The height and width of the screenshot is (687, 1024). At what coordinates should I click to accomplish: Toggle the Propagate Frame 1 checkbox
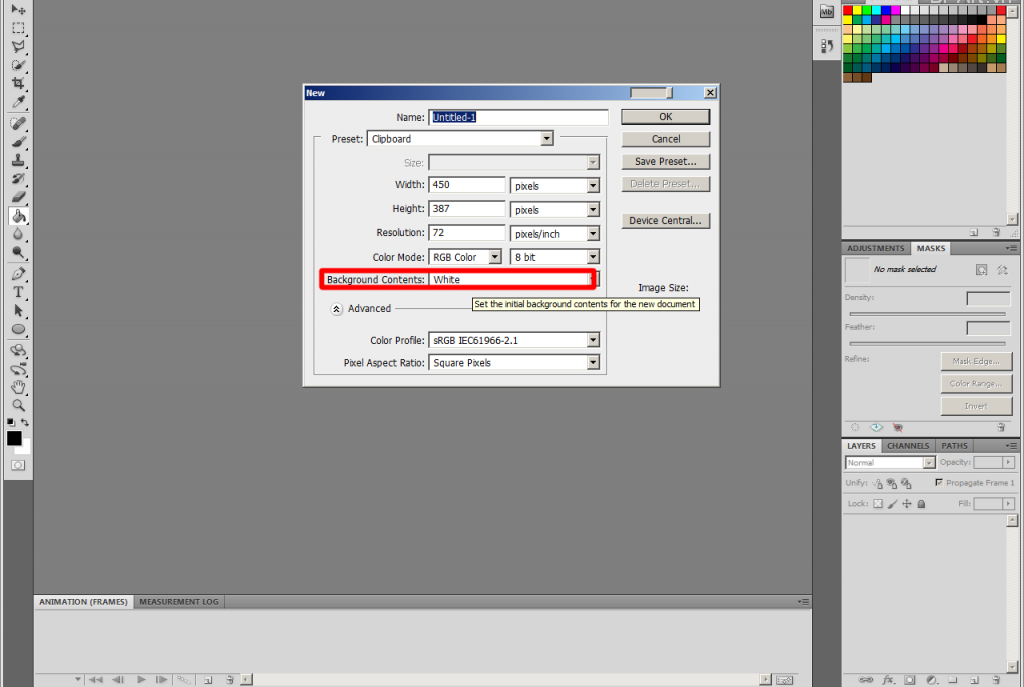(938, 483)
